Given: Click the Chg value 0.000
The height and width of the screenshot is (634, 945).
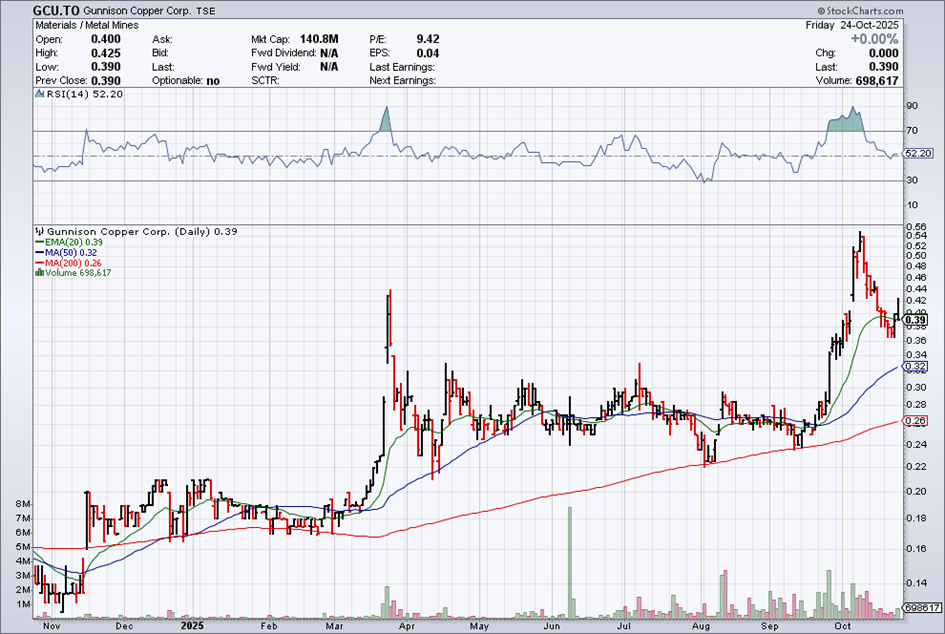Looking at the screenshot, I should click(883, 53).
